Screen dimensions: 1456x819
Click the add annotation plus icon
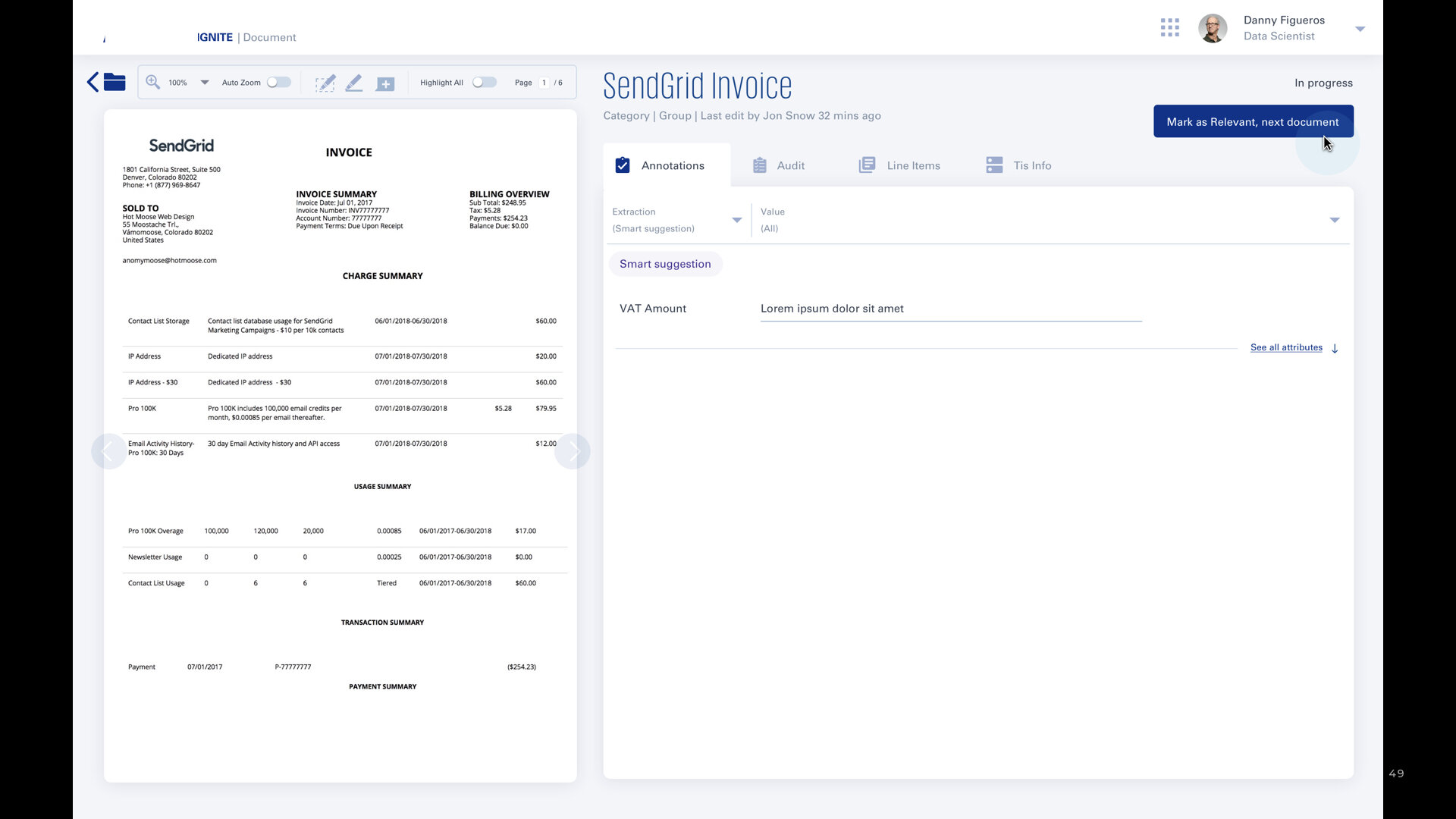click(385, 84)
